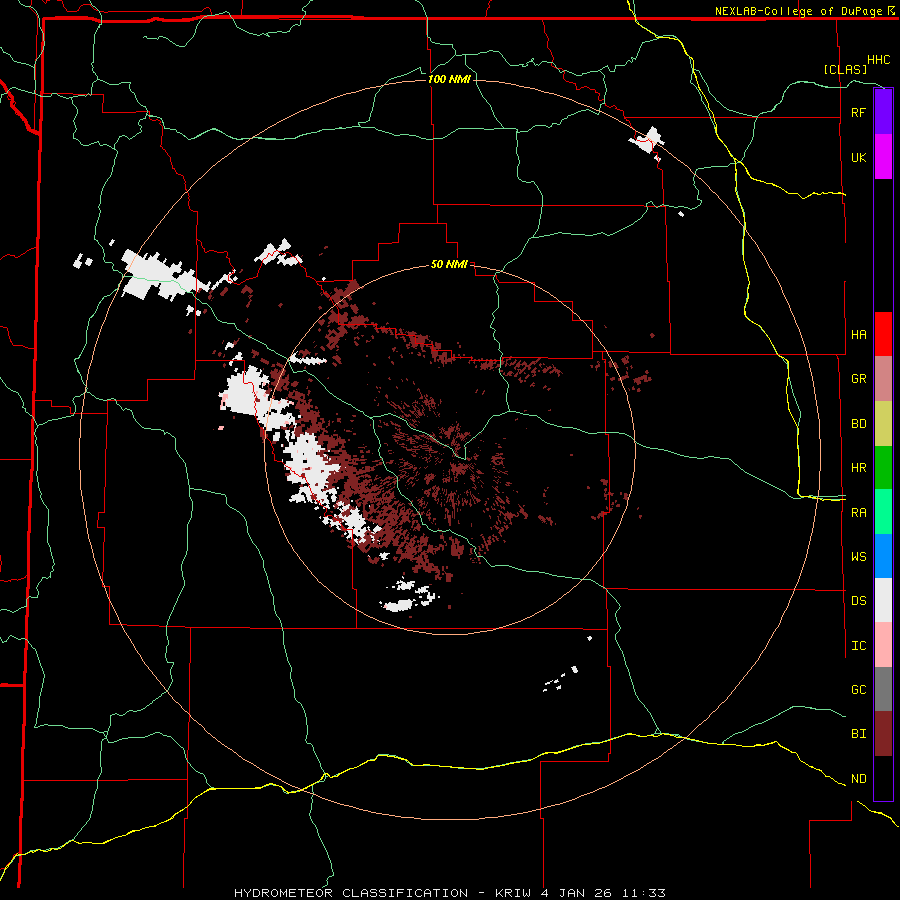
Task: Click the aqua RA legend color swatch
Action: 883,512
